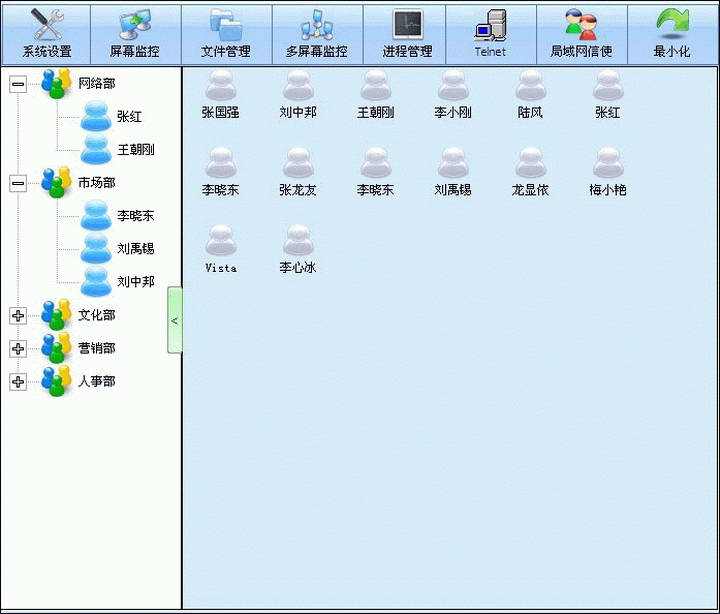Image resolution: width=720 pixels, height=614 pixels.
Task: Open 屏幕监控 screen monitoring tool
Action: 136,34
